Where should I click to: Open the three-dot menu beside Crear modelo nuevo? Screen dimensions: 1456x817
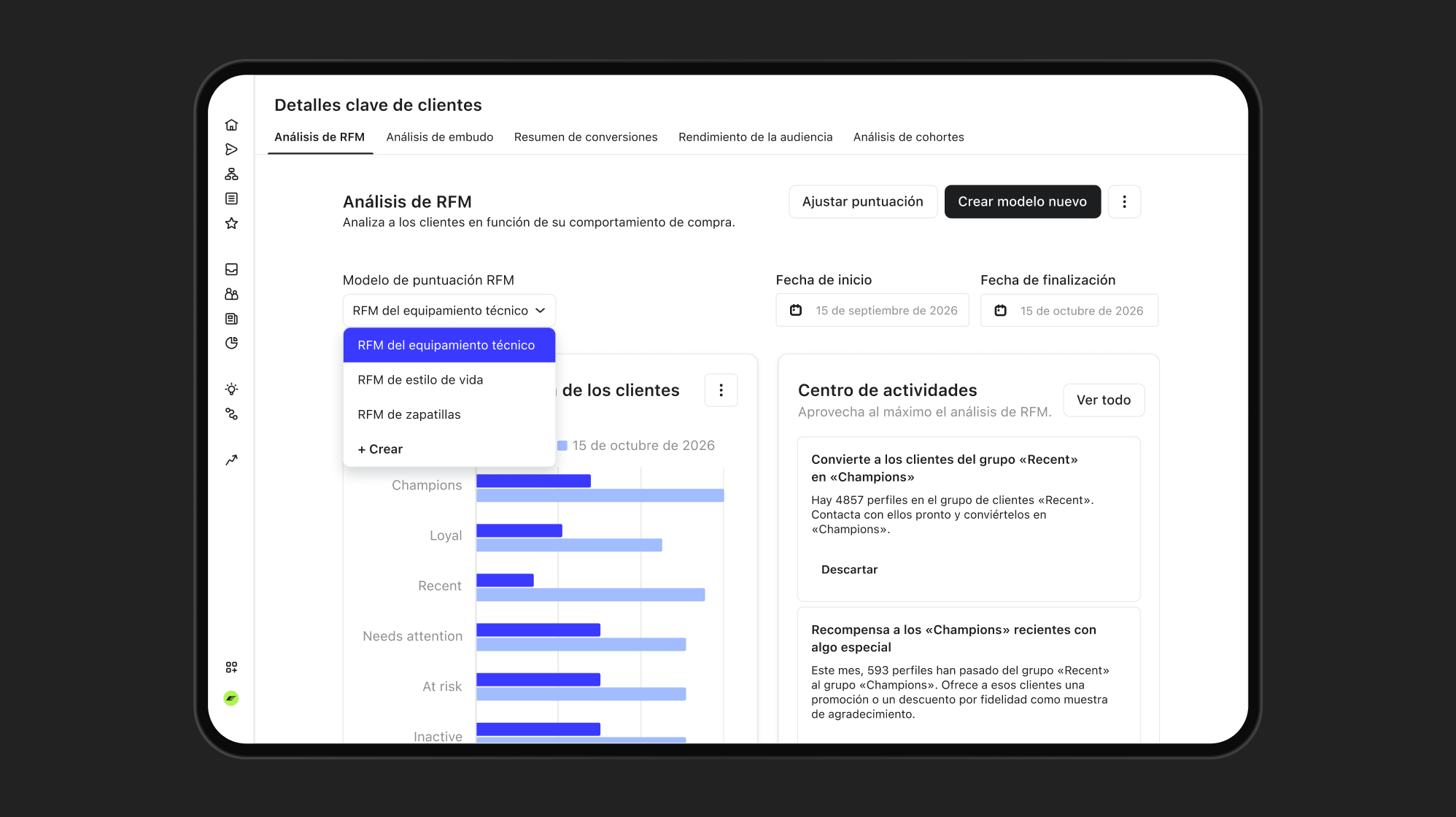point(1124,201)
